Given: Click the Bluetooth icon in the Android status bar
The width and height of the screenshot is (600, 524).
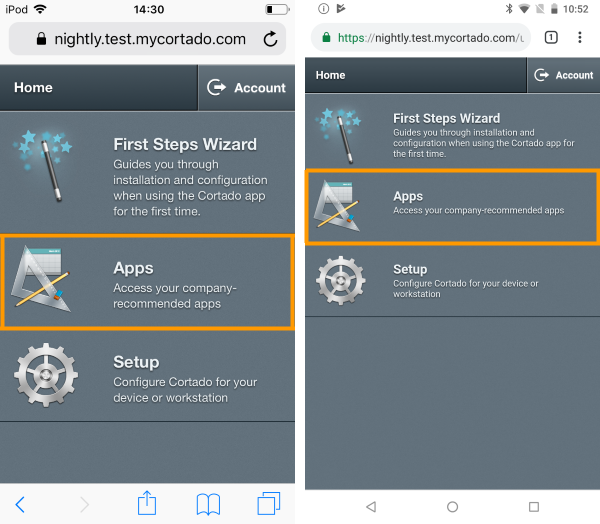Looking at the screenshot, I should click(509, 8).
